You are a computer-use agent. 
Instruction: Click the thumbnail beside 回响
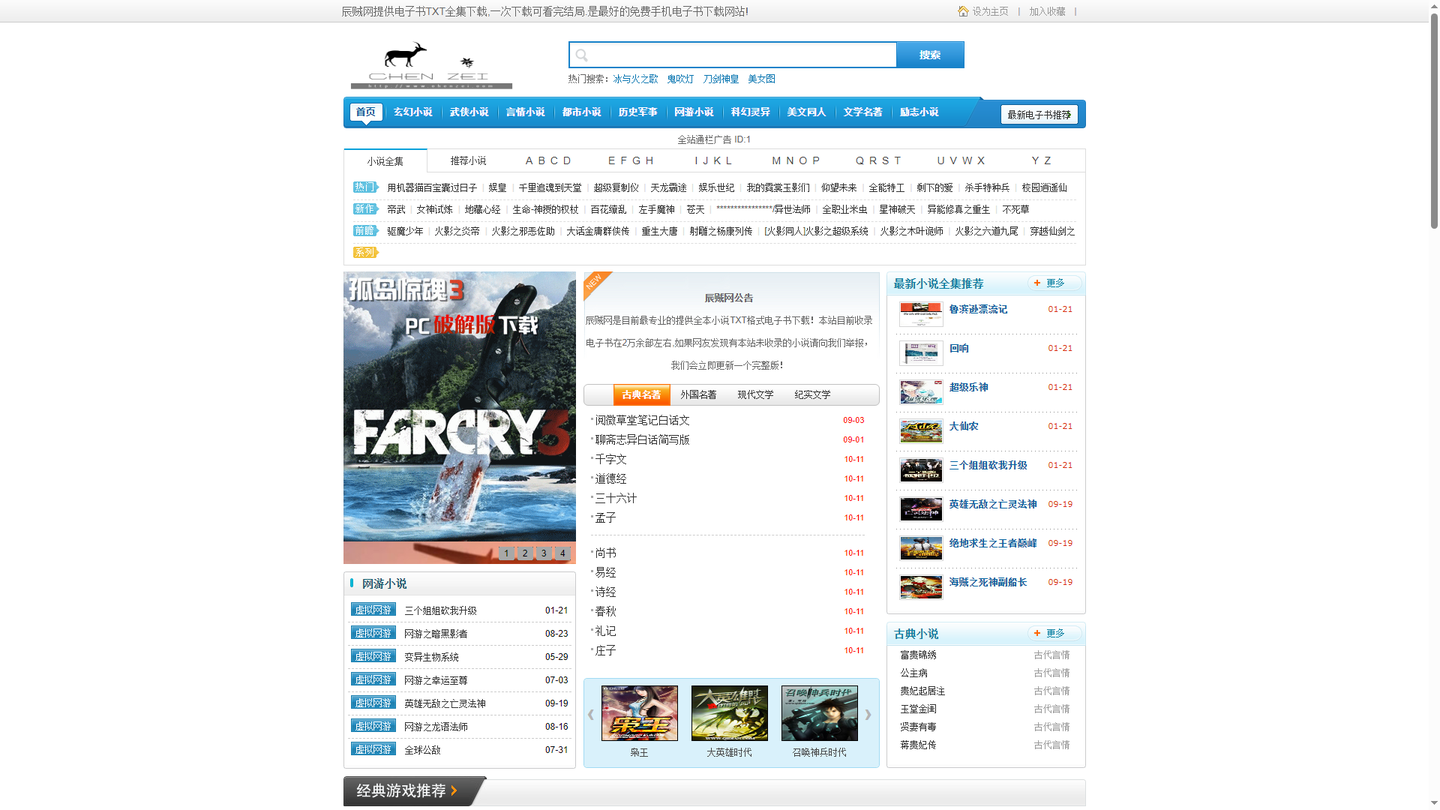tap(921, 353)
